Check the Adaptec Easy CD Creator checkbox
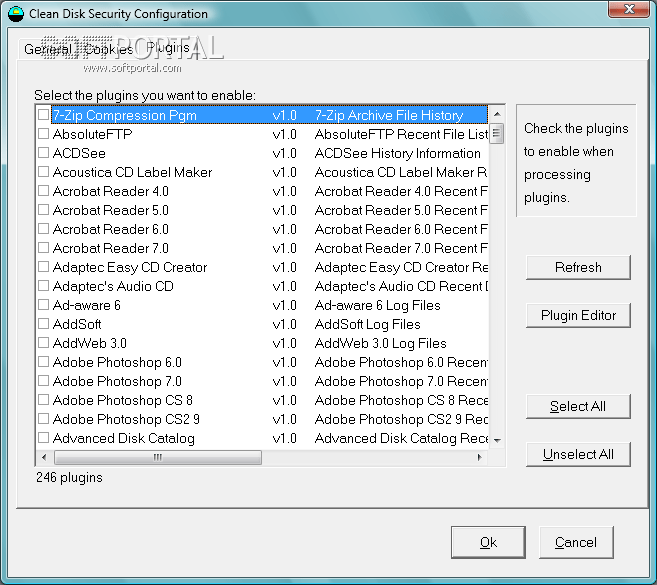657x585 pixels. click(44, 267)
